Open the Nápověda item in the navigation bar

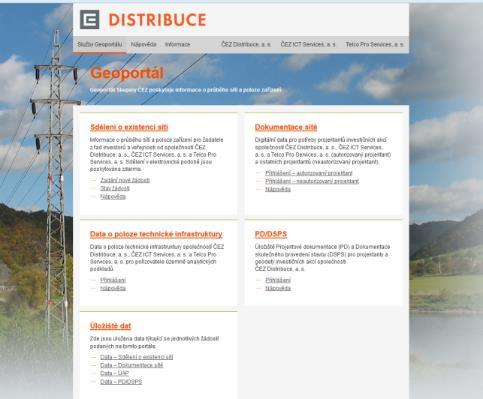click(144, 44)
